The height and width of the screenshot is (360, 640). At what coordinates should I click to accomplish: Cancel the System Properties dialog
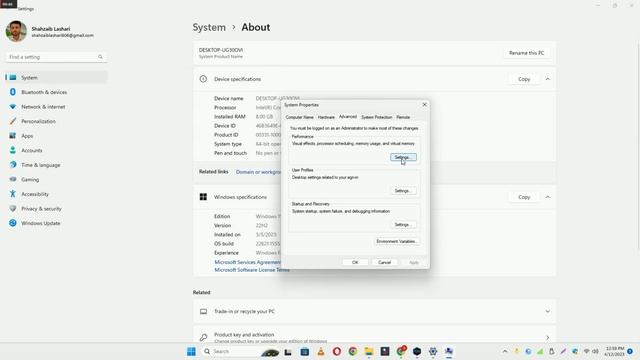click(x=384, y=262)
